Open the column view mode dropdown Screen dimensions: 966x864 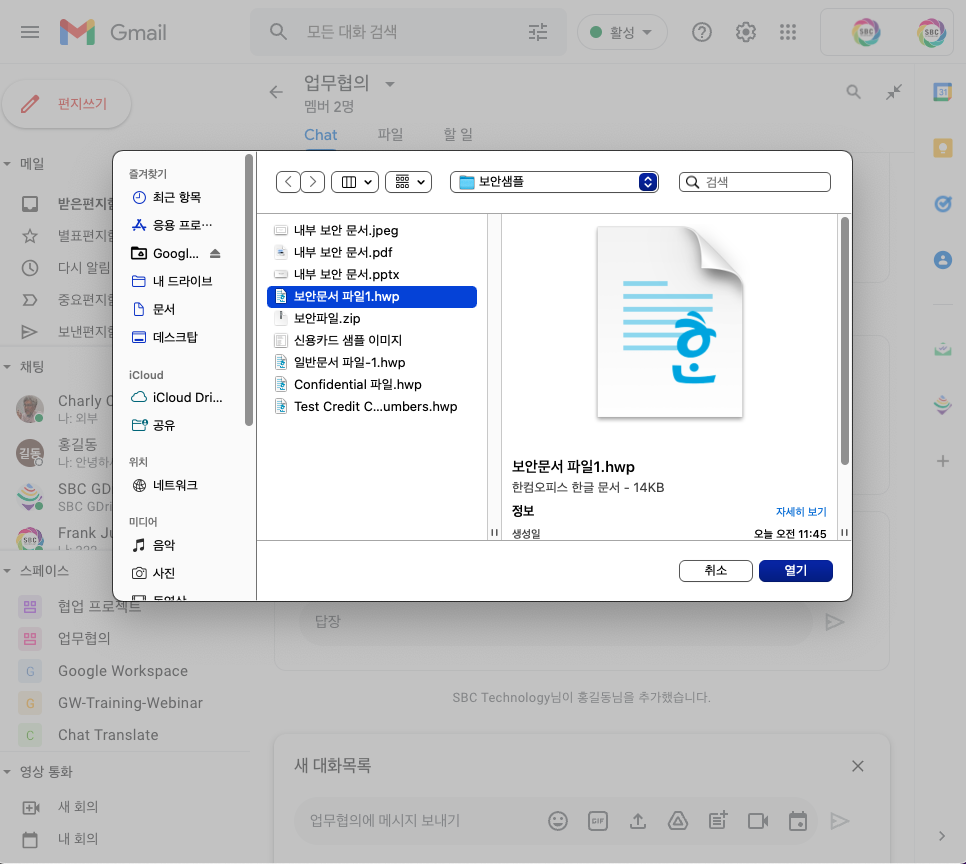pyautogui.click(x=355, y=182)
